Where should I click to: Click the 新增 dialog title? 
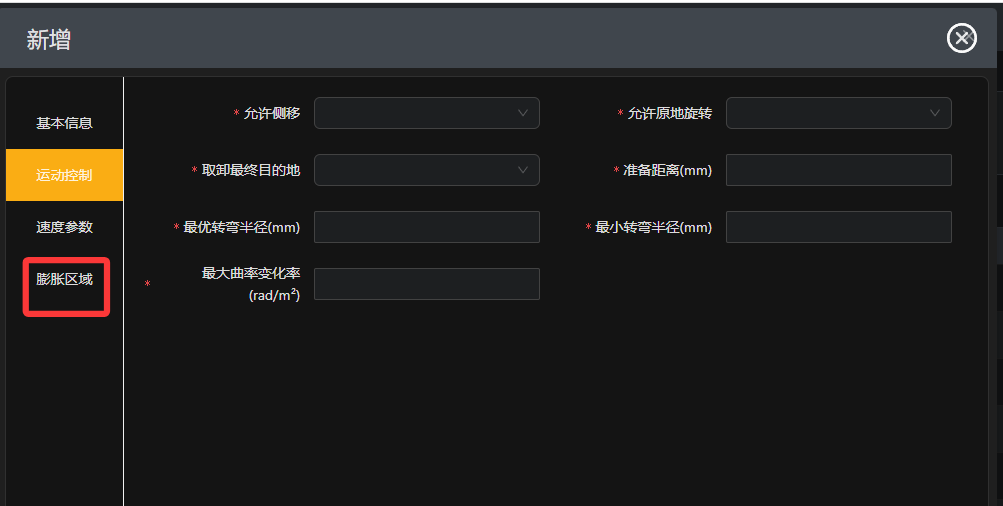tap(49, 40)
